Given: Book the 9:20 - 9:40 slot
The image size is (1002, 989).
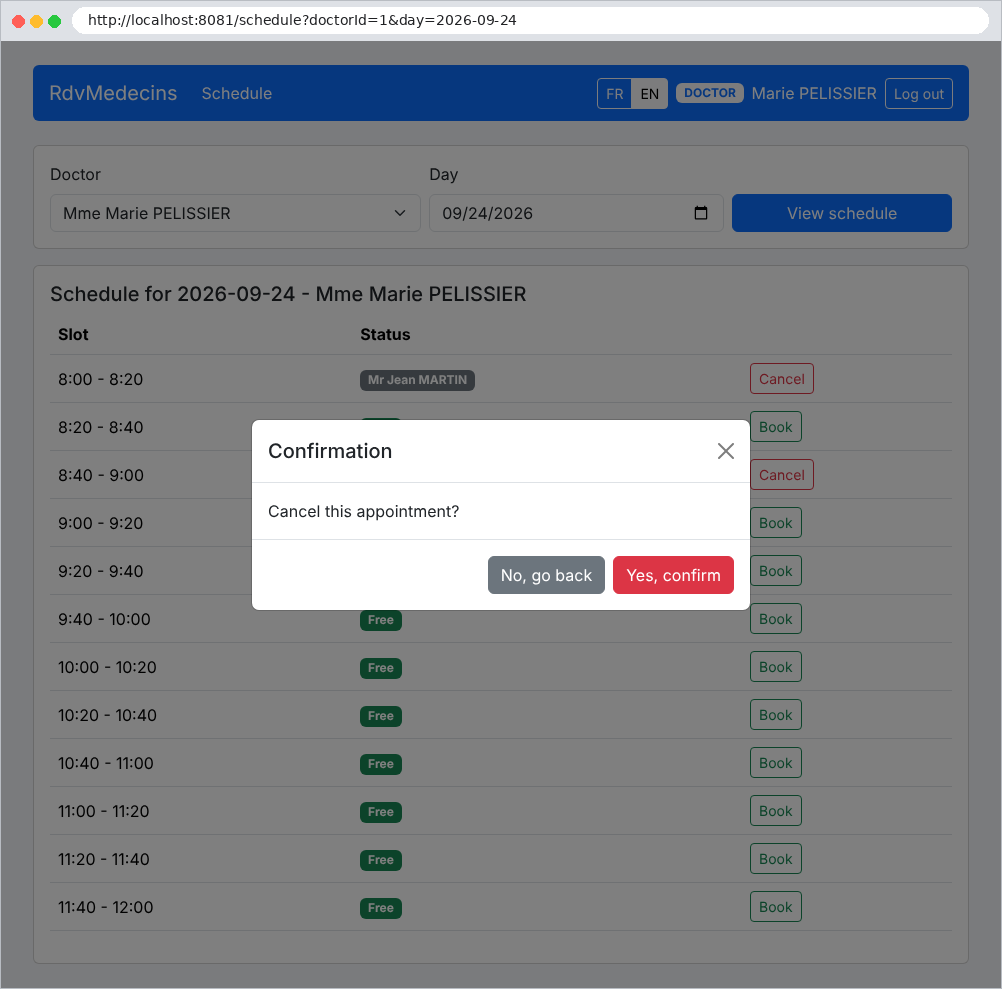Looking at the screenshot, I should [775, 571].
